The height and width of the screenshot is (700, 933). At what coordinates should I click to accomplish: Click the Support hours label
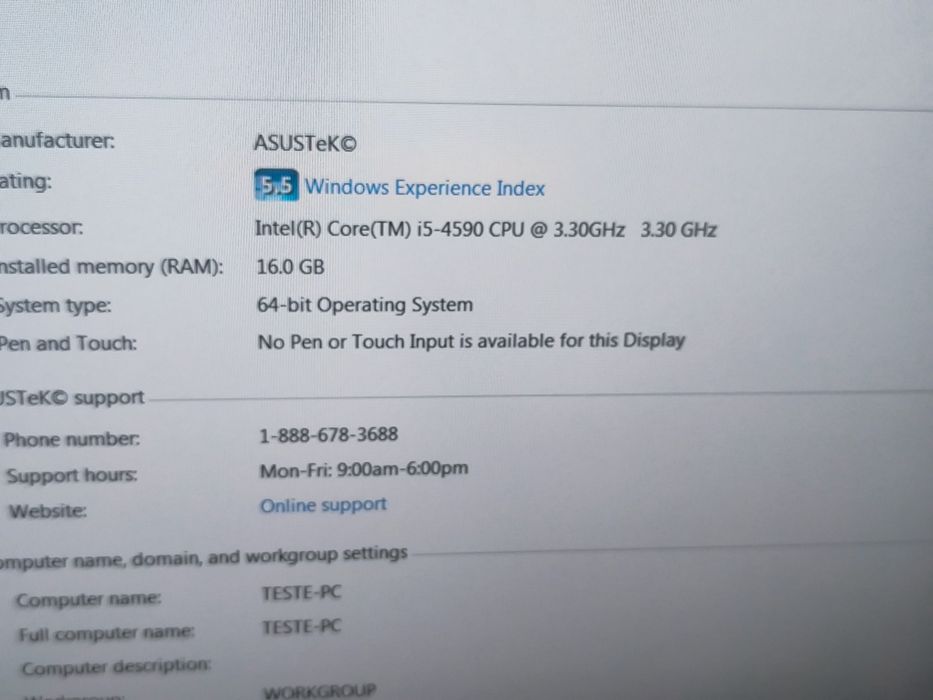71,476
